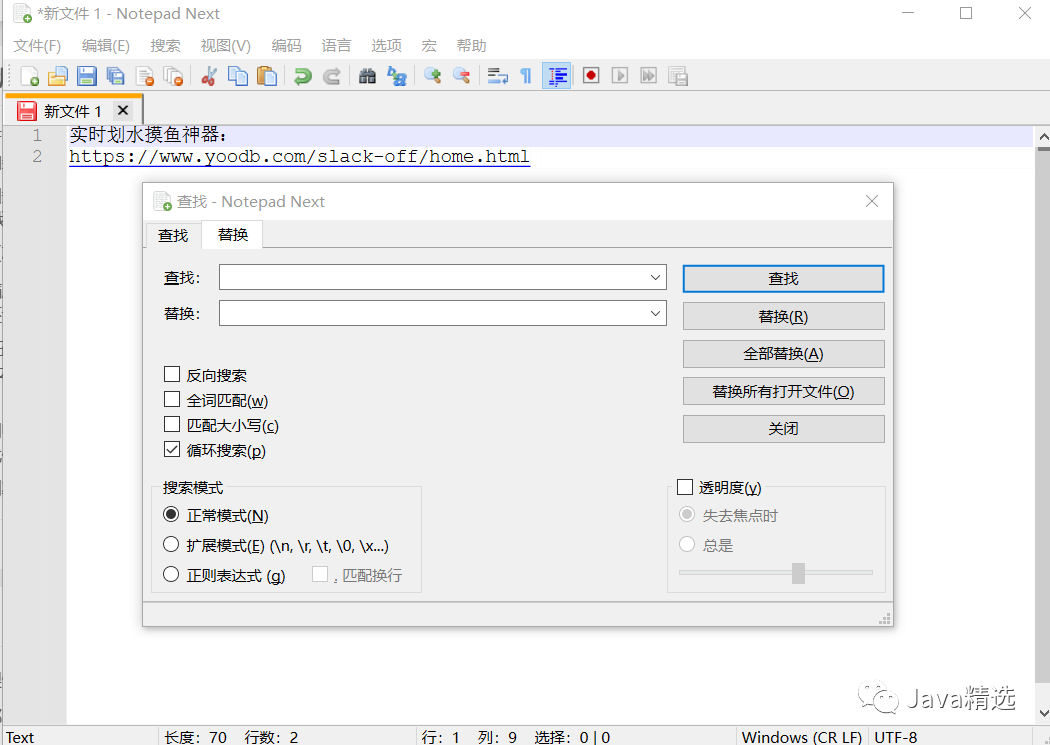Screen dimensions: 1050x745
Task: Enable the 反向搜索 checkbox
Action: pos(172,374)
